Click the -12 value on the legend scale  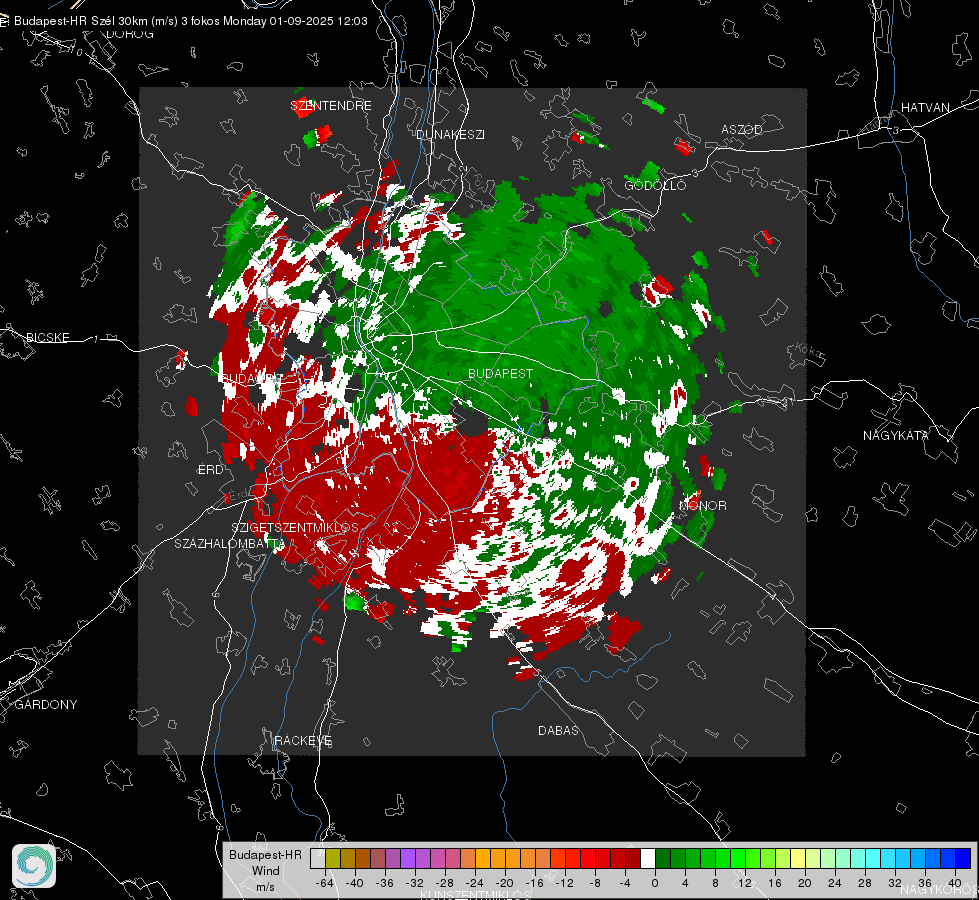[x=564, y=883]
